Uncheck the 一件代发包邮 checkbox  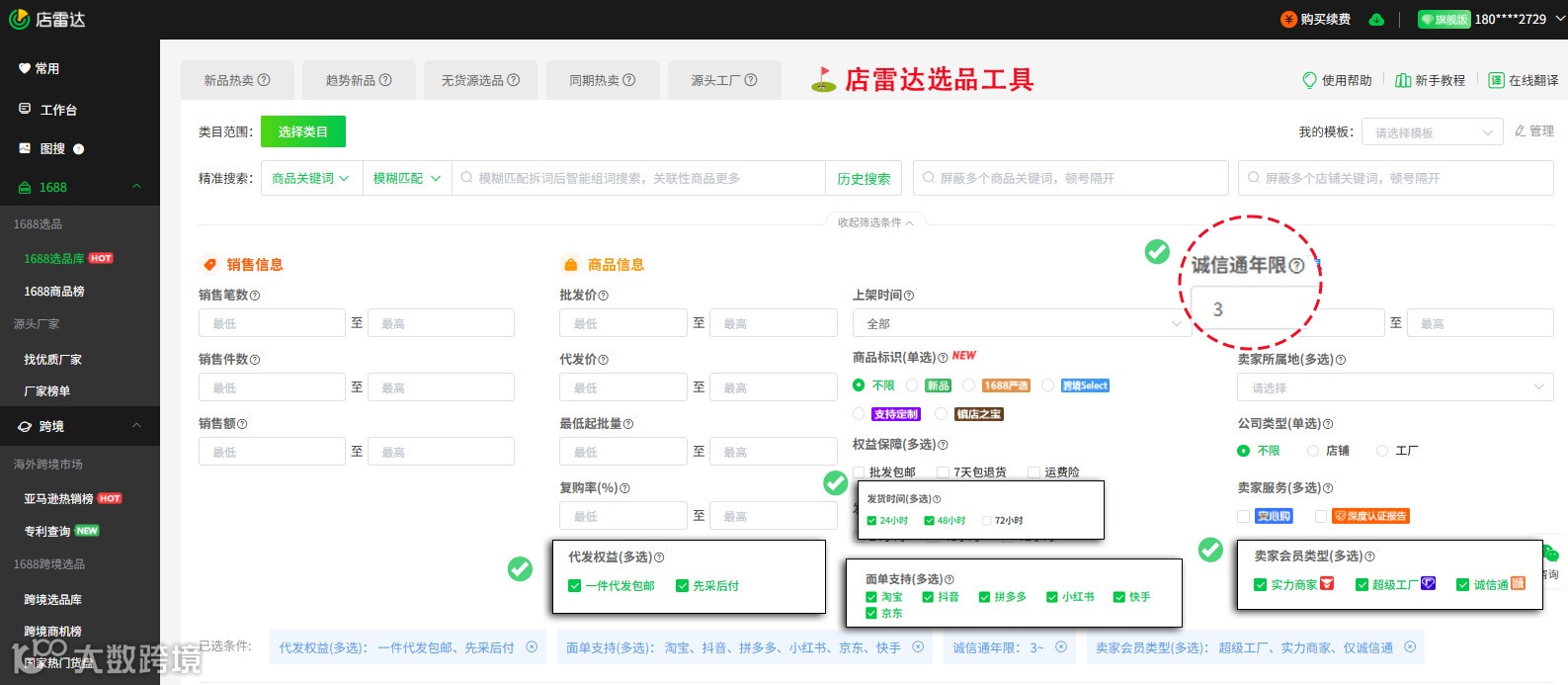pyautogui.click(x=574, y=586)
